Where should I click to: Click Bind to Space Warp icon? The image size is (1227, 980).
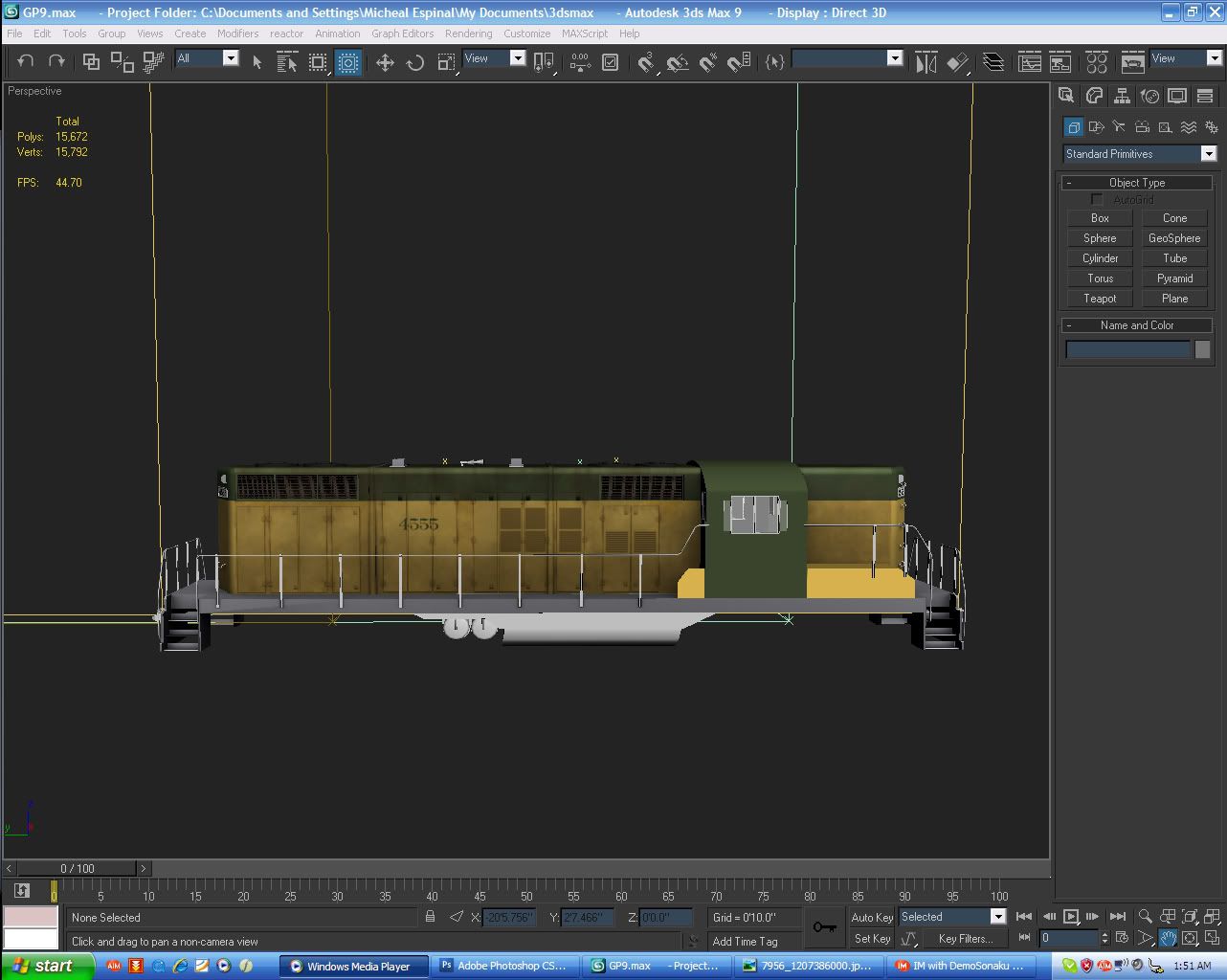[153, 61]
